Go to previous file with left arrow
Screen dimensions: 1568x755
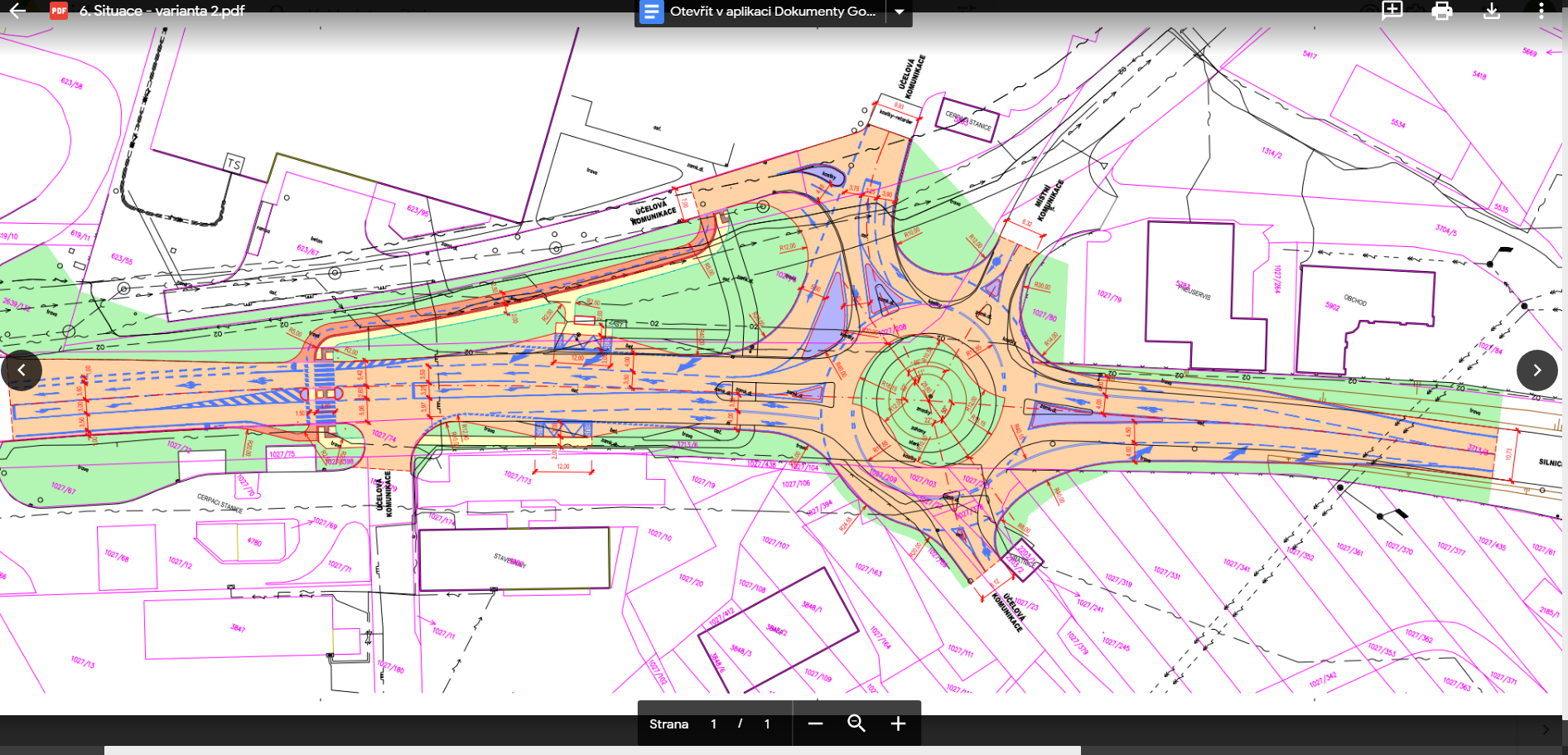point(22,370)
